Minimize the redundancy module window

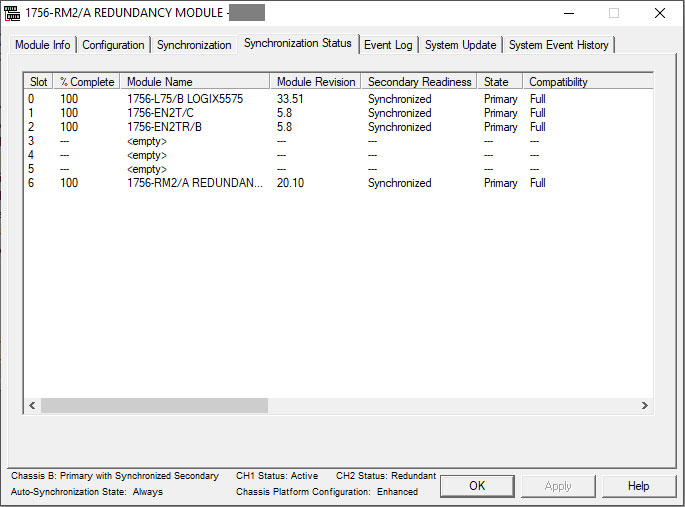click(569, 13)
